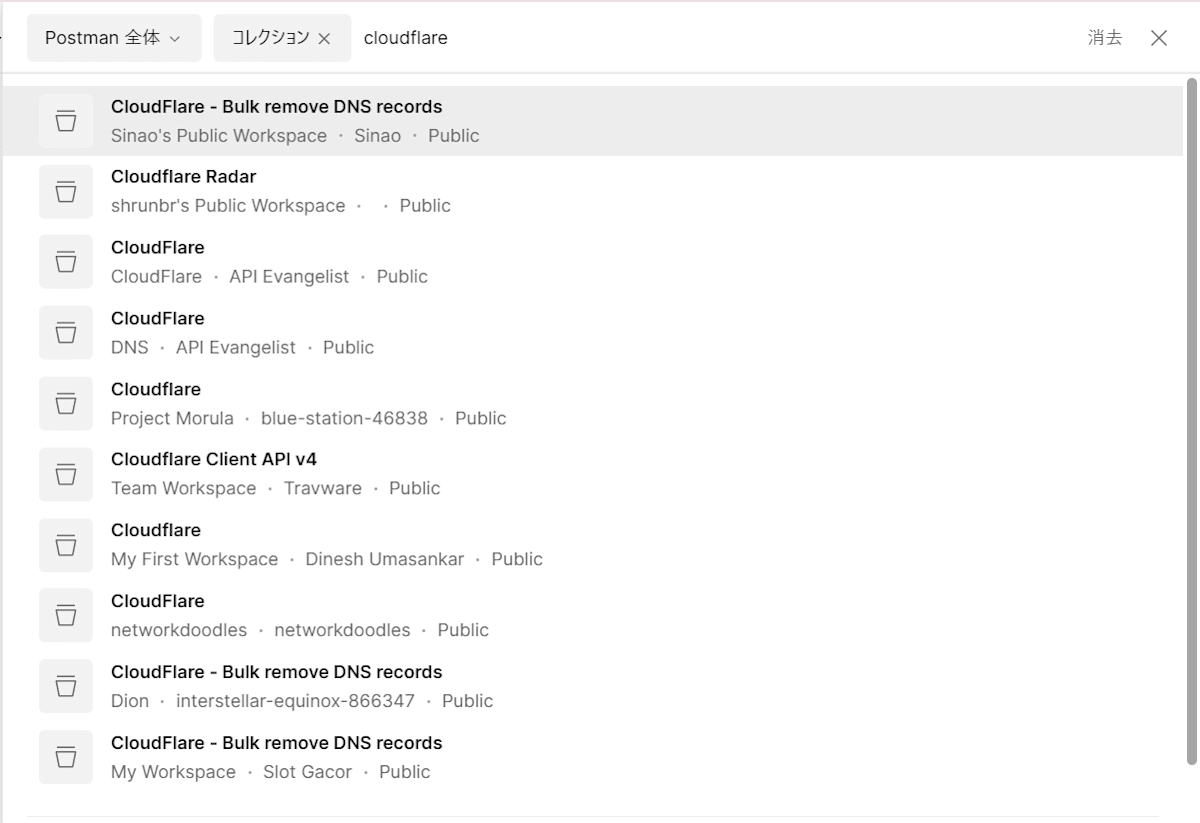Click the text Dinesh Umasankar
This screenshot has width=1200, height=823.
point(385,559)
